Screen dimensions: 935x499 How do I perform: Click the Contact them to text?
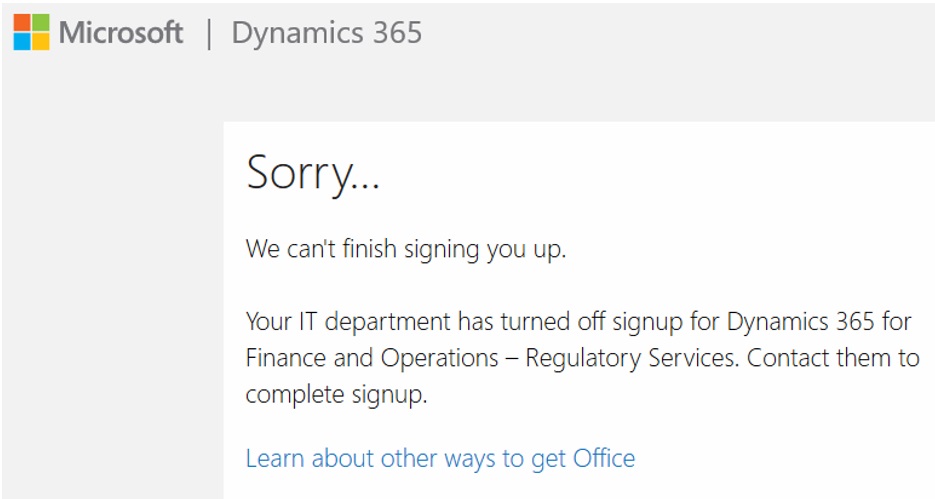coord(832,358)
